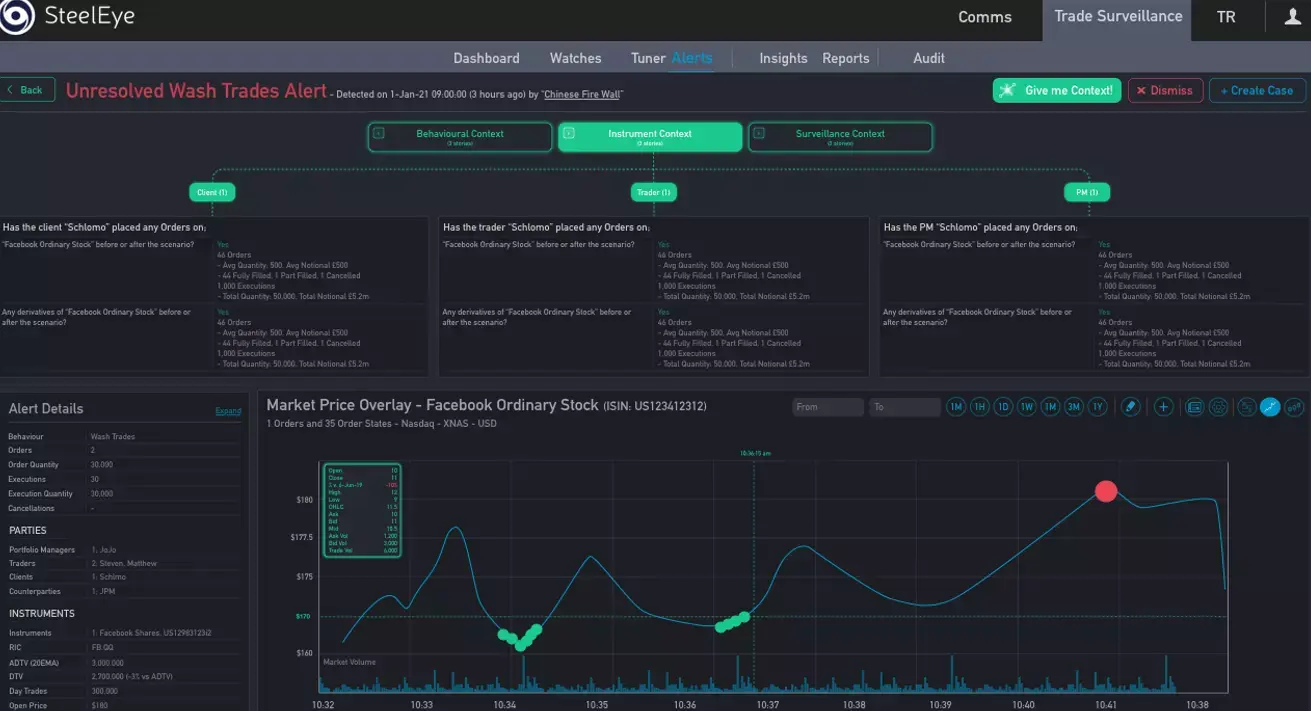
Task: Open the Alerts tab
Action: click(692, 58)
